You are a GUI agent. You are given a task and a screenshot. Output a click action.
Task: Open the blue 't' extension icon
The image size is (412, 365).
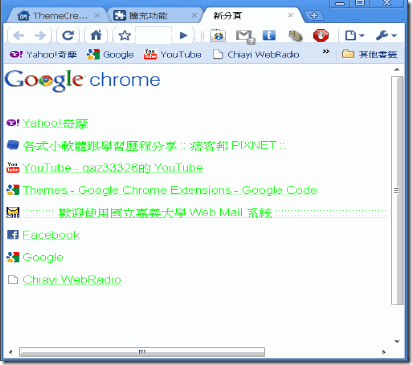pyautogui.click(x=269, y=35)
